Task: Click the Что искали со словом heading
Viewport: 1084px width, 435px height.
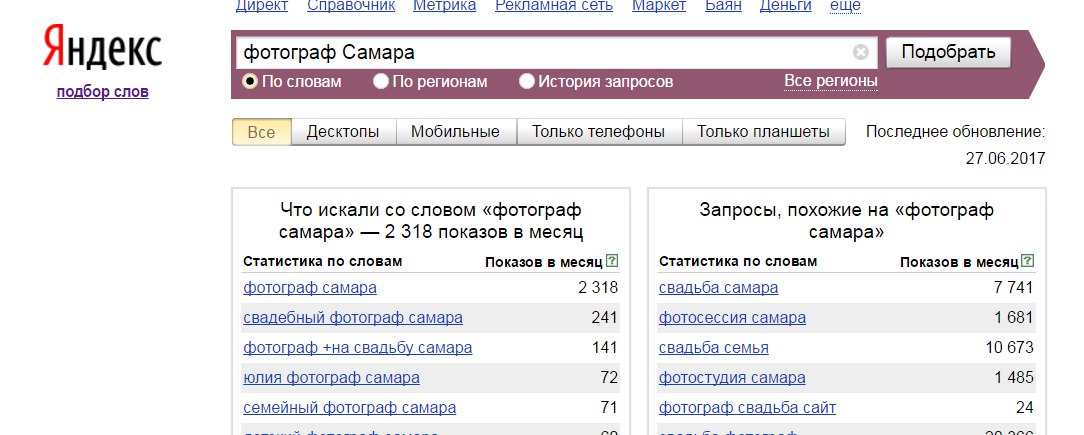Action: pyautogui.click(x=431, y=221)
